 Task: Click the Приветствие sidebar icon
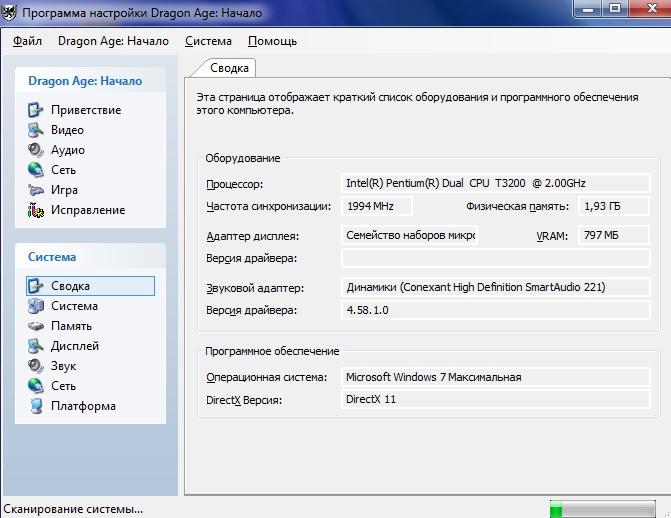pos(36,110)
